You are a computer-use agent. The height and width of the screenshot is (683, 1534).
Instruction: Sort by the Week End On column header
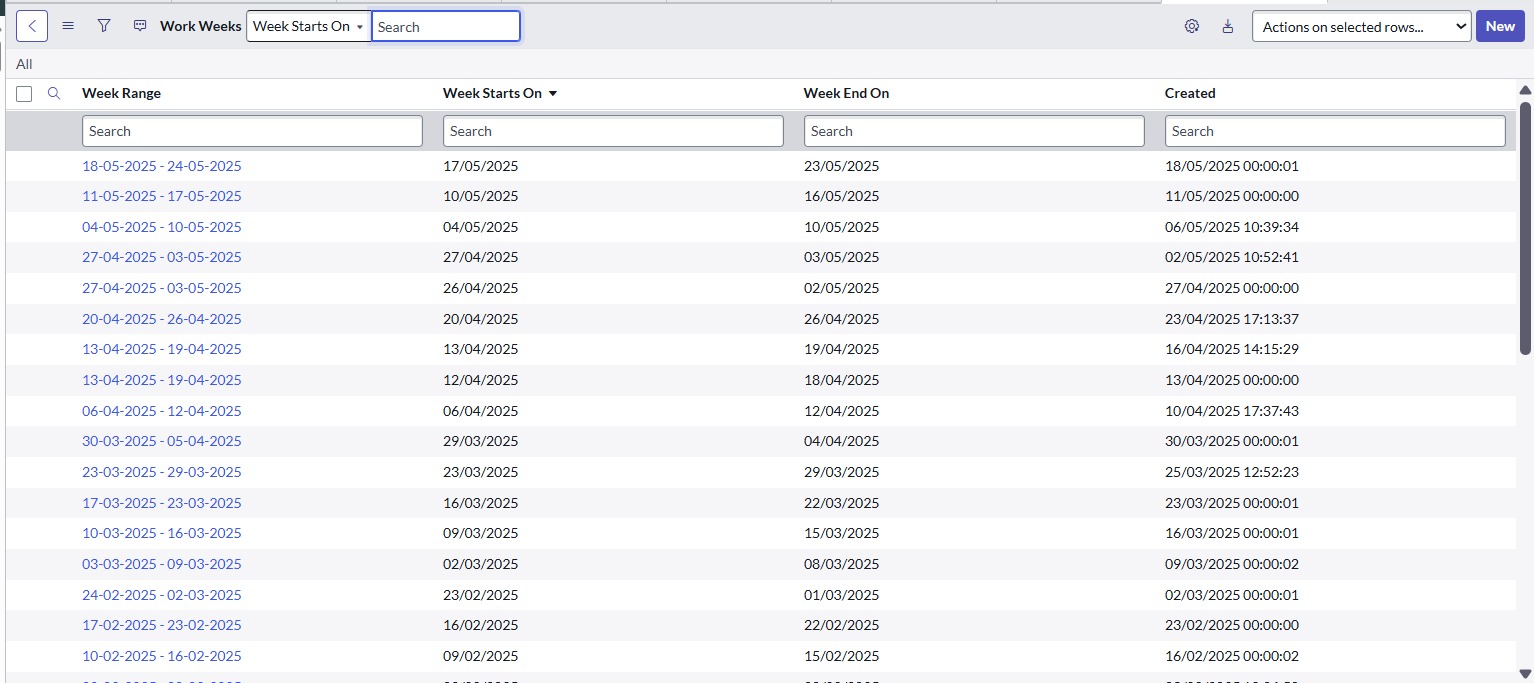coord(846,93)
